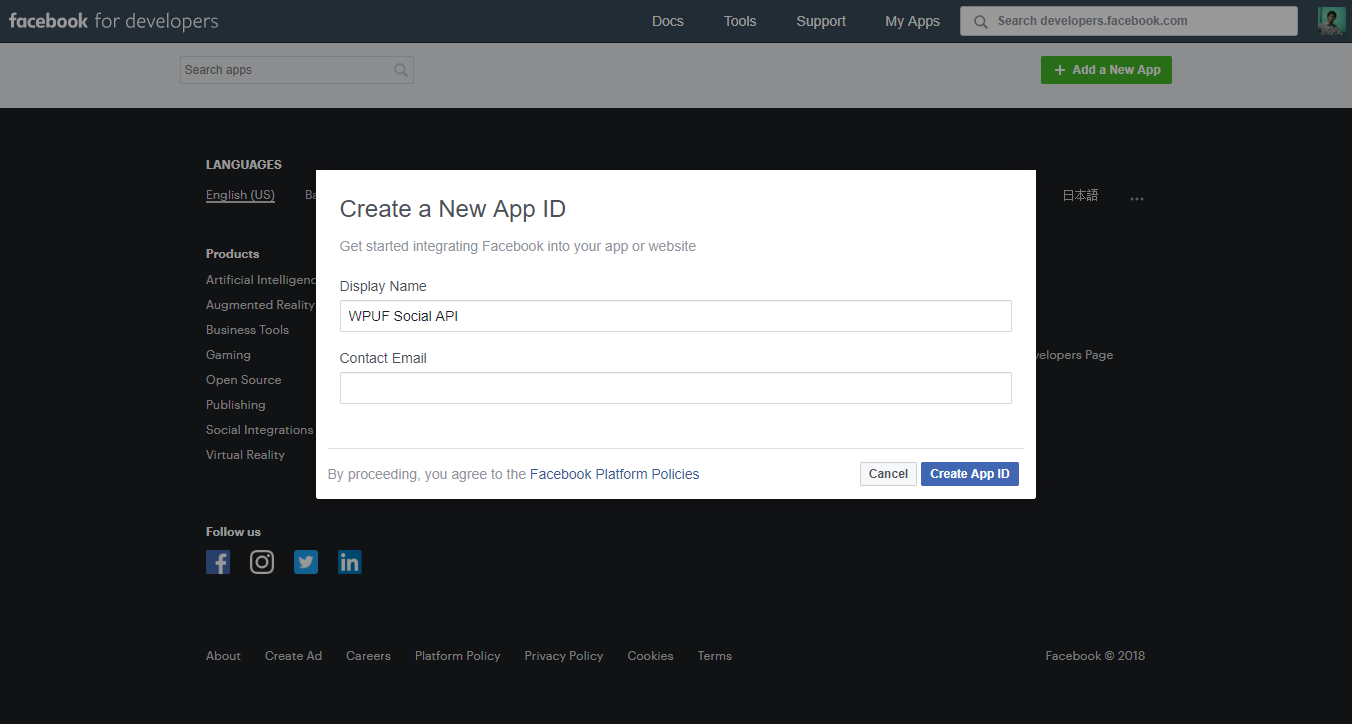This screenshot has height=724, width=1352.
Task: Click the Add a New App button
Action: (1106, 70)
